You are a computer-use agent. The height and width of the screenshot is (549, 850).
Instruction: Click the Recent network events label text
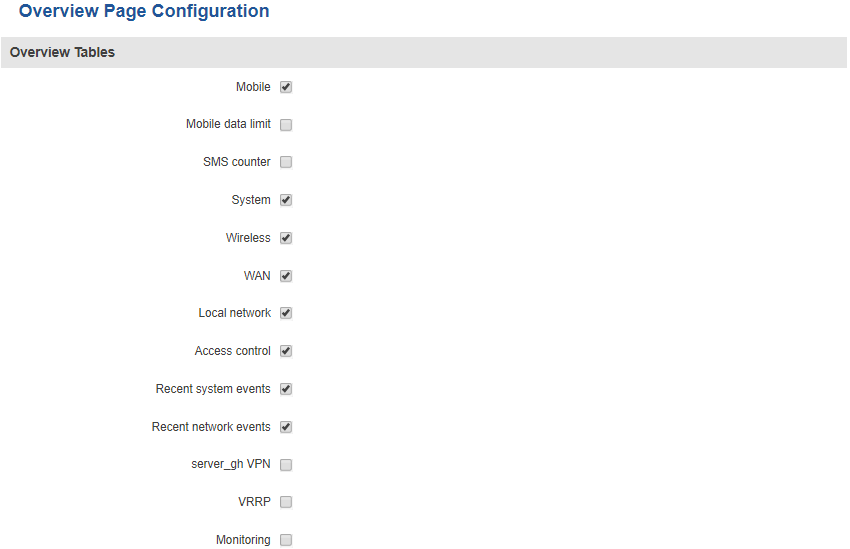[211, 427]
